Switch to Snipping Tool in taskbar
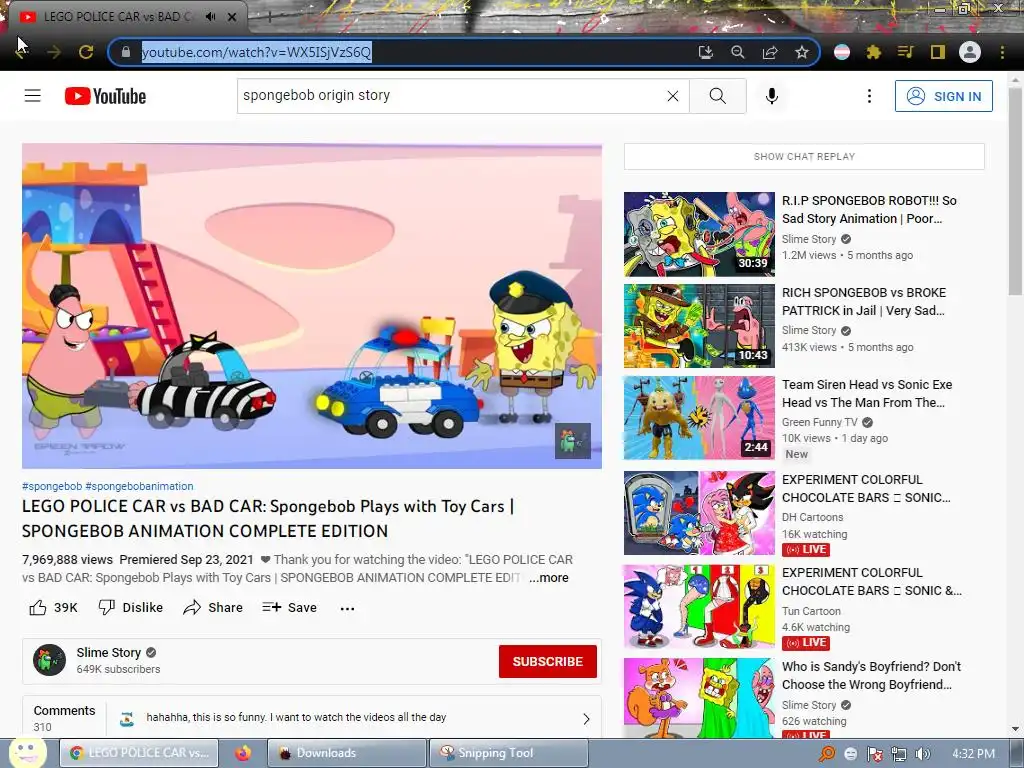Image resolution: width=1024 pixels, height=768 pixels. click(x=509, y=753)
